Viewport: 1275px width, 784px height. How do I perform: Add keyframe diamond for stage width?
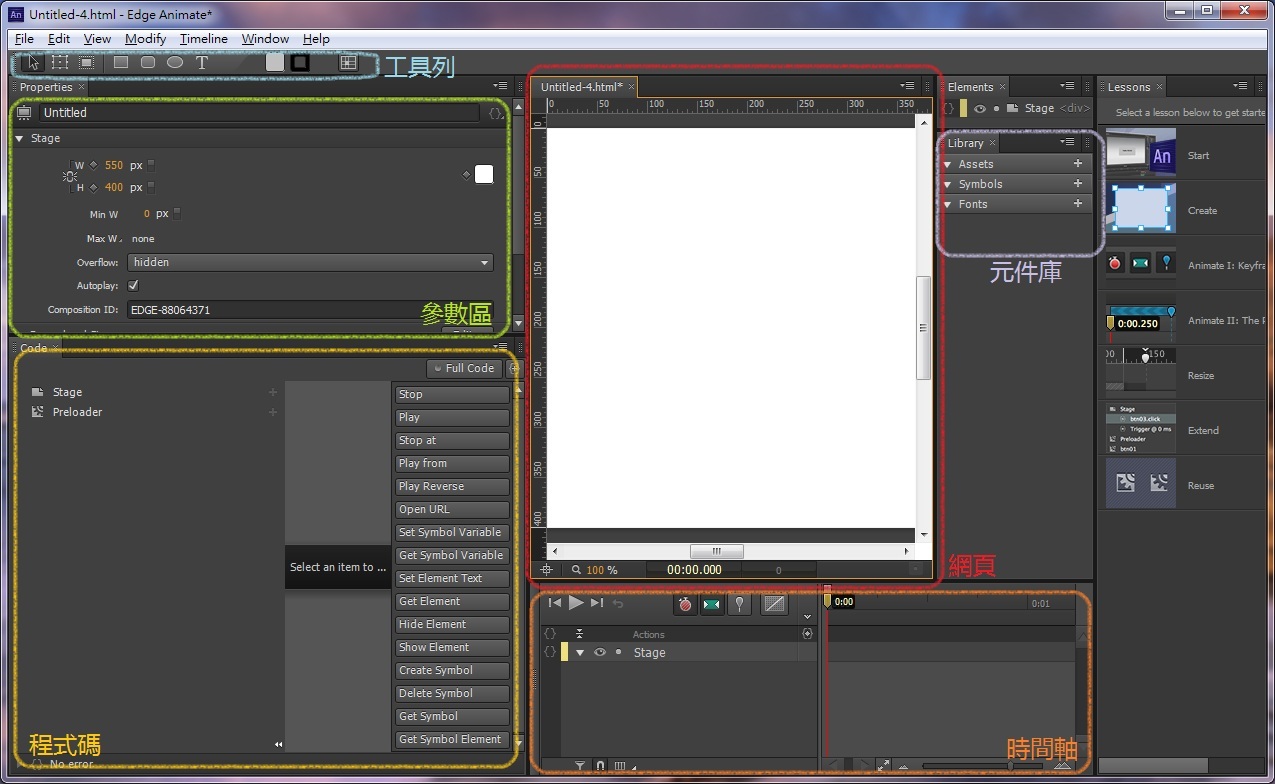[x=94, y=165]
